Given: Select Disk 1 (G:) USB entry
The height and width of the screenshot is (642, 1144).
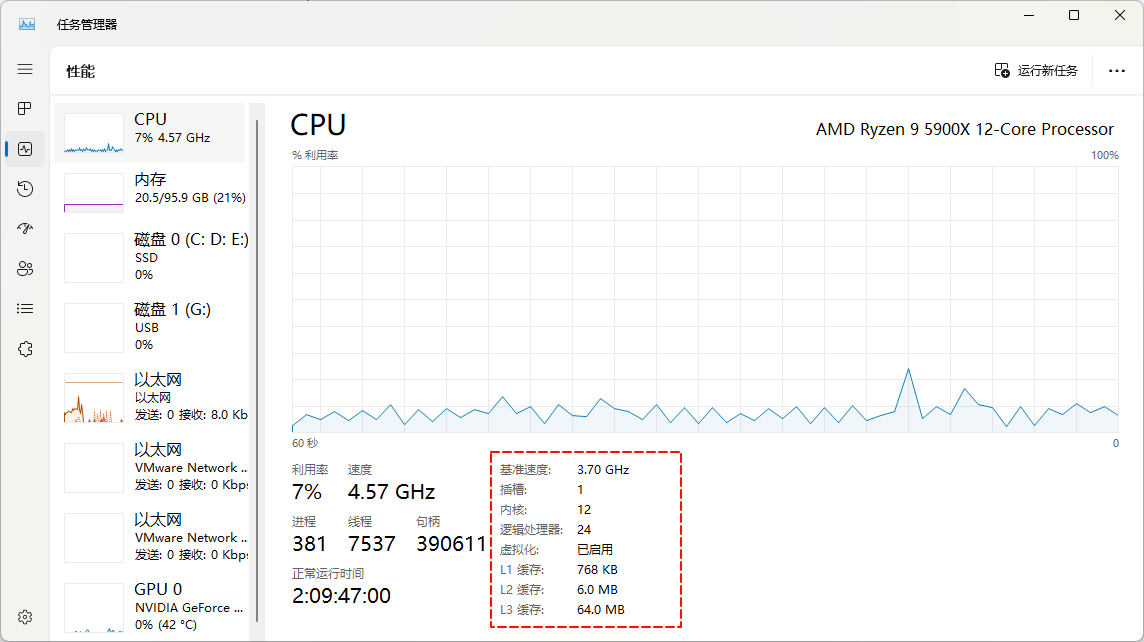Looking at the screenshot, I should (x=150, y=327).
